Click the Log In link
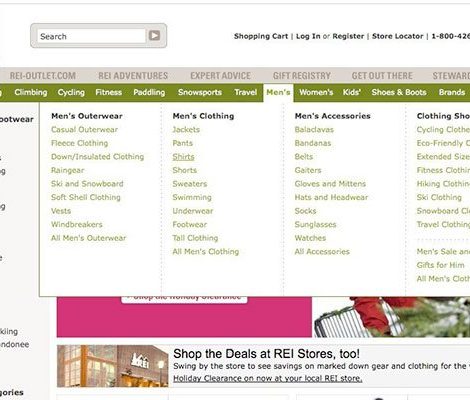The image size is (470, 400). [x=308, y=36]
